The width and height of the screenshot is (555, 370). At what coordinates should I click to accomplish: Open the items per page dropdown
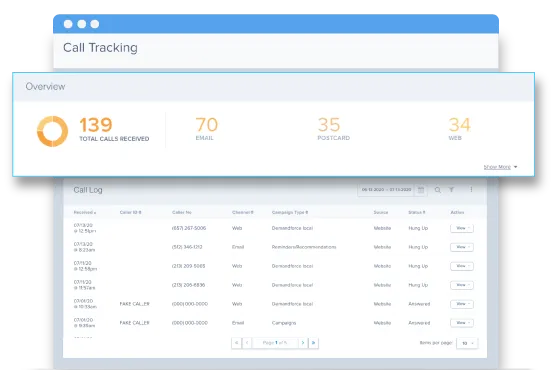coord(467,343)
